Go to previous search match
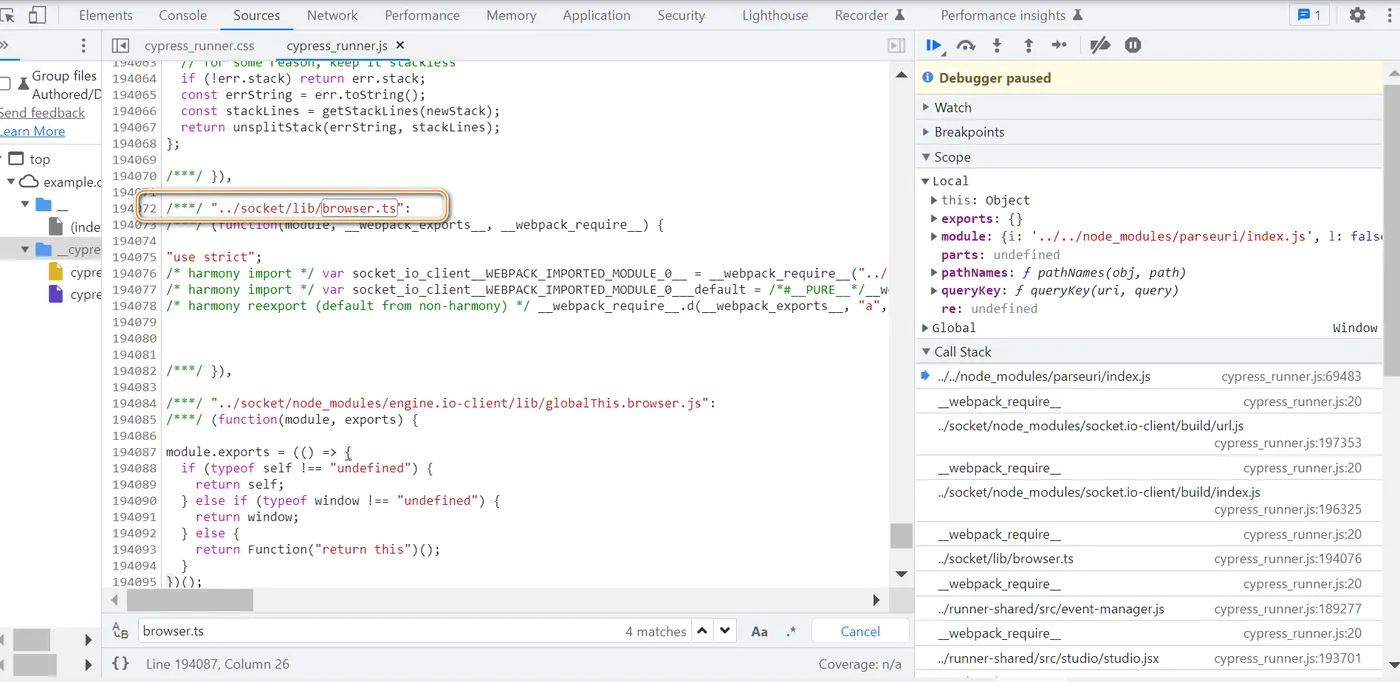The width and height of the screenshot is (1400, 682). (702, 631)
